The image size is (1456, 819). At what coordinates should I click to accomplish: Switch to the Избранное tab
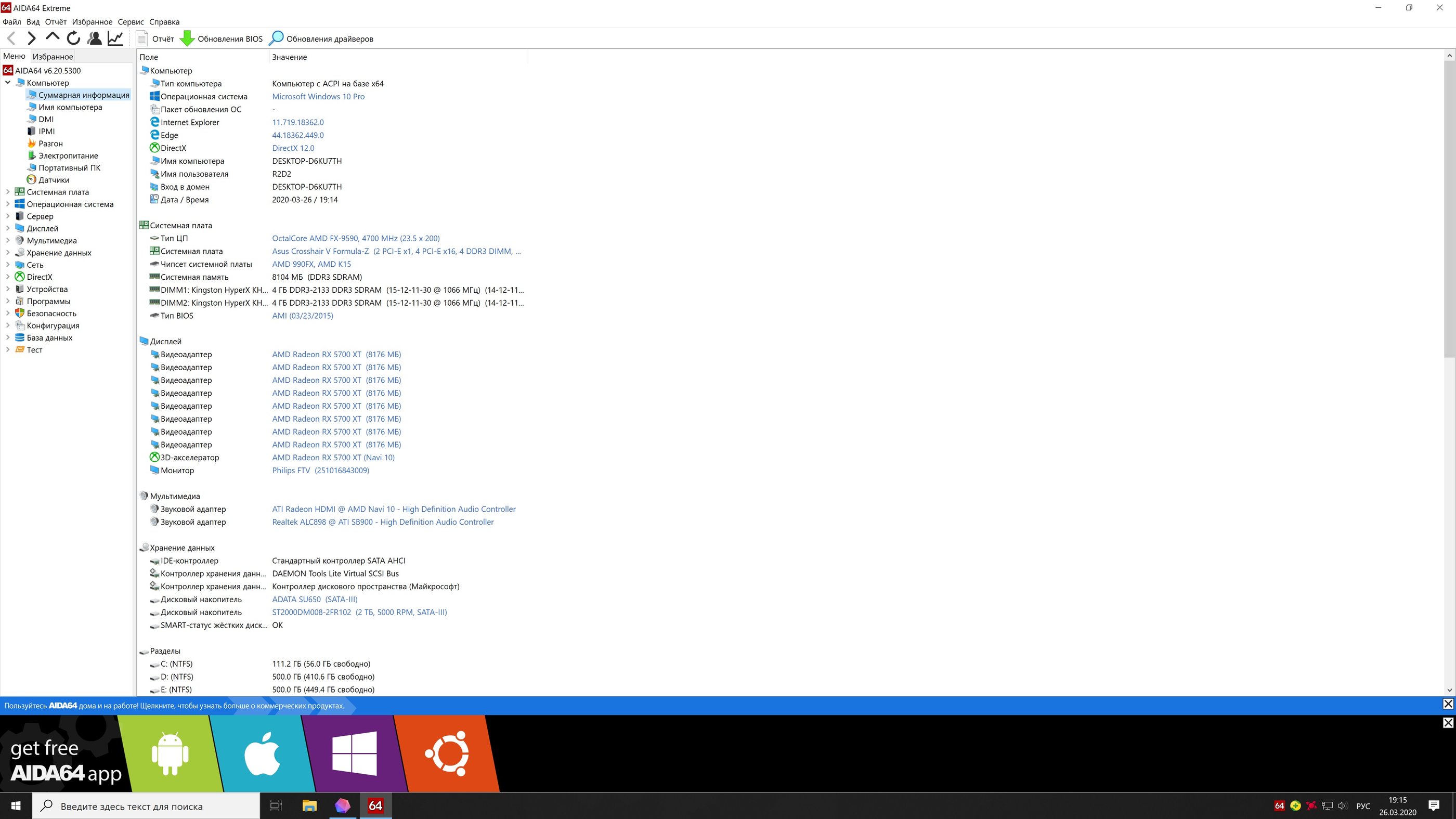click(53, 57)
